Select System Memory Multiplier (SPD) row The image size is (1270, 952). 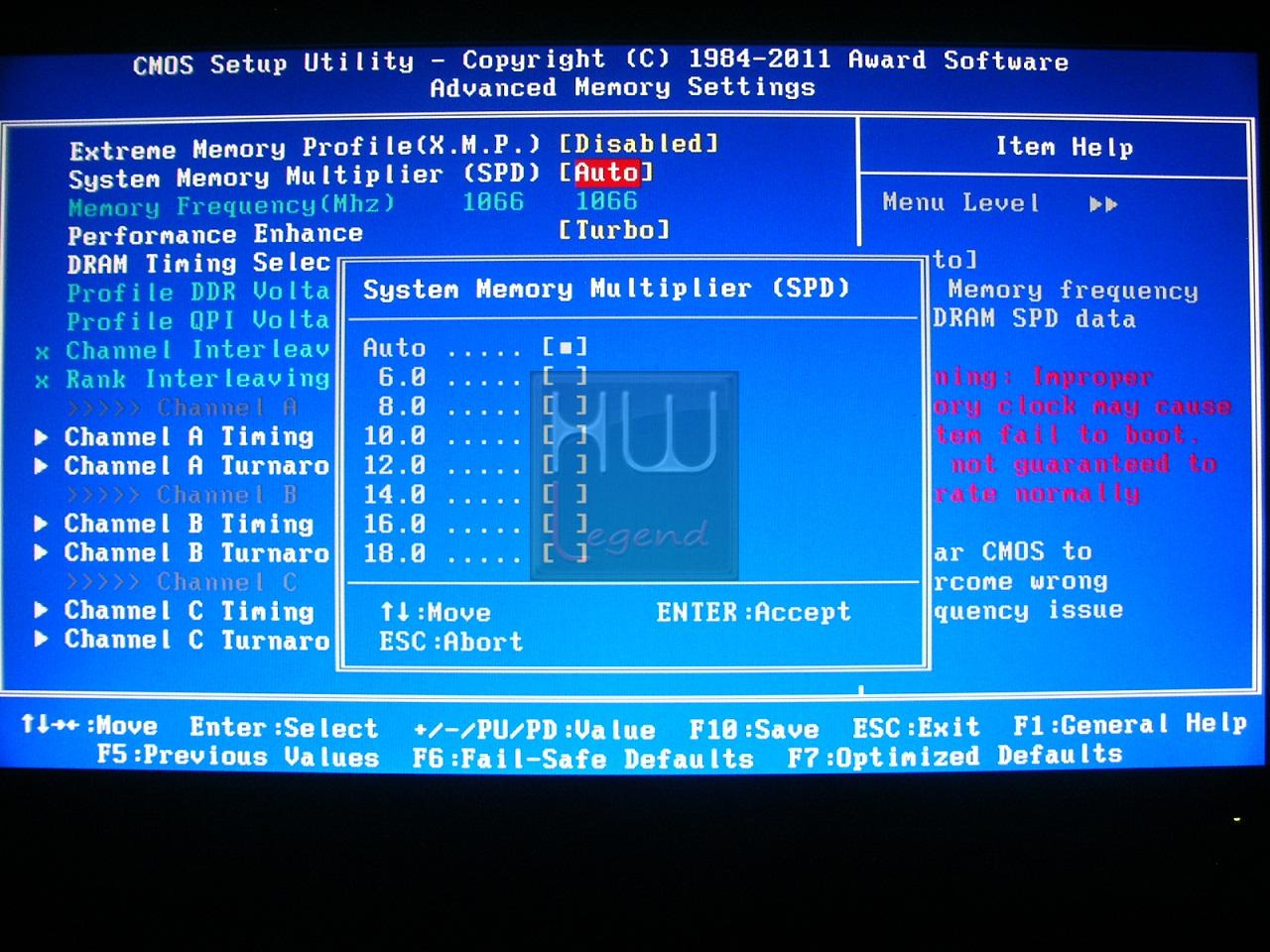(x=305, y=177)
